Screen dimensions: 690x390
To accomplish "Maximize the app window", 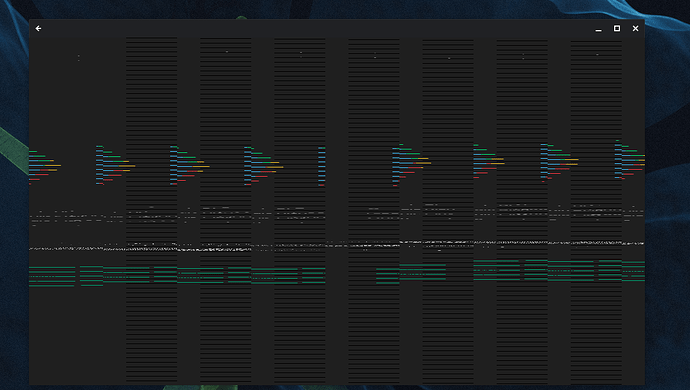I will pyautogui.click(x=617, y=28).
